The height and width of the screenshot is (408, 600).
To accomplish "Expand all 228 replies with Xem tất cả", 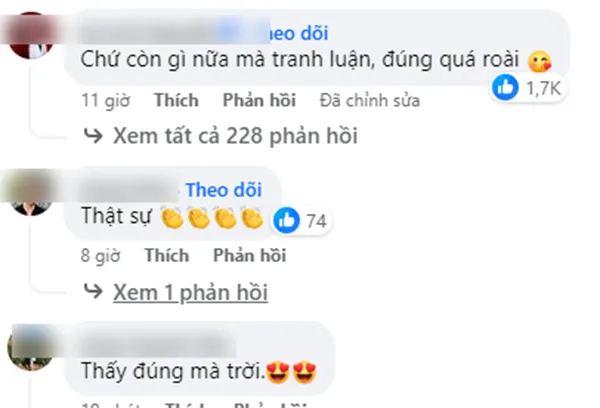I will tap(235, 136).
